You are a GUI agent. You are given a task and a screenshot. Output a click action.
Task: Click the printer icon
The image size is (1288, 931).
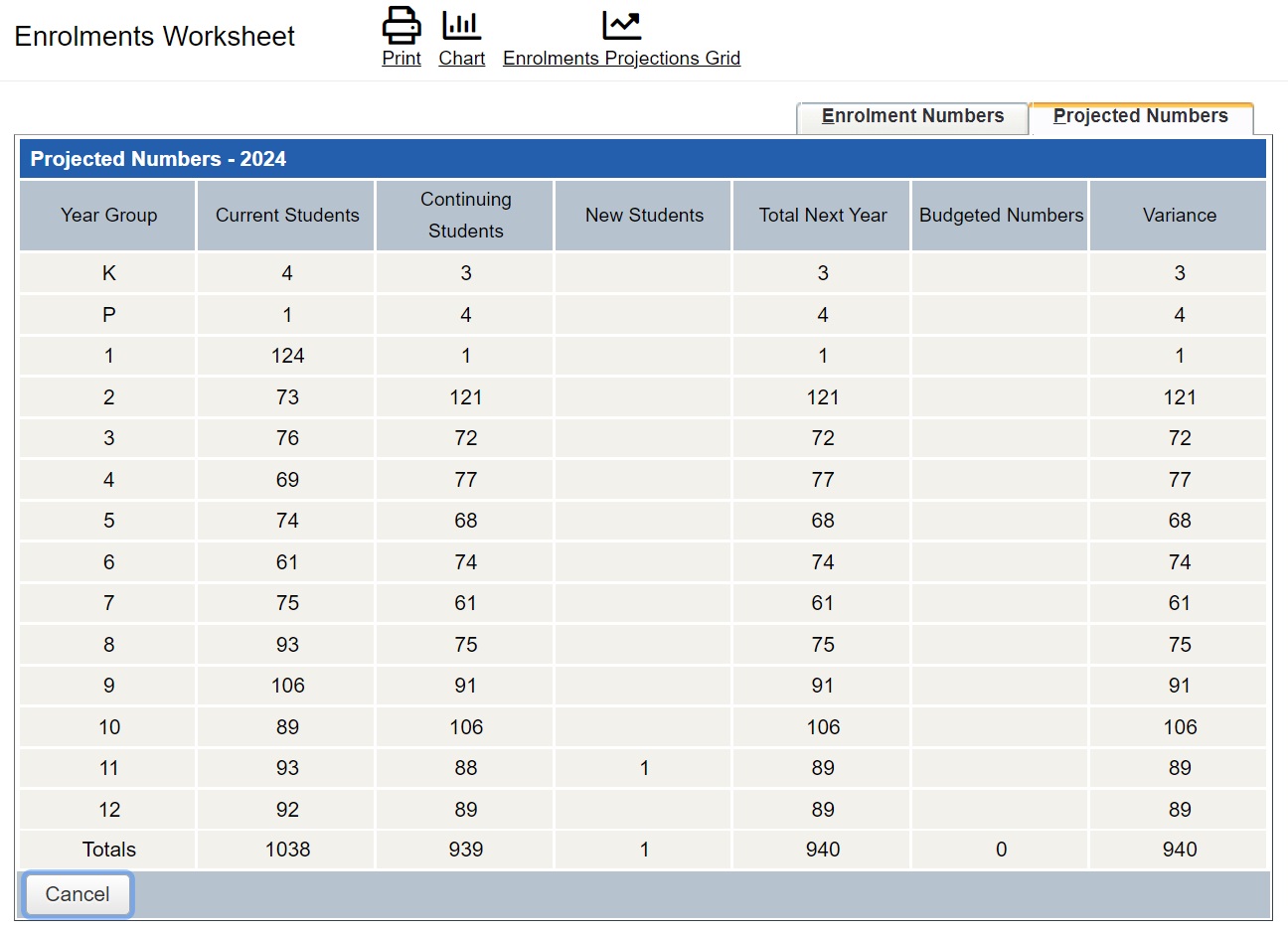point(402,25)
